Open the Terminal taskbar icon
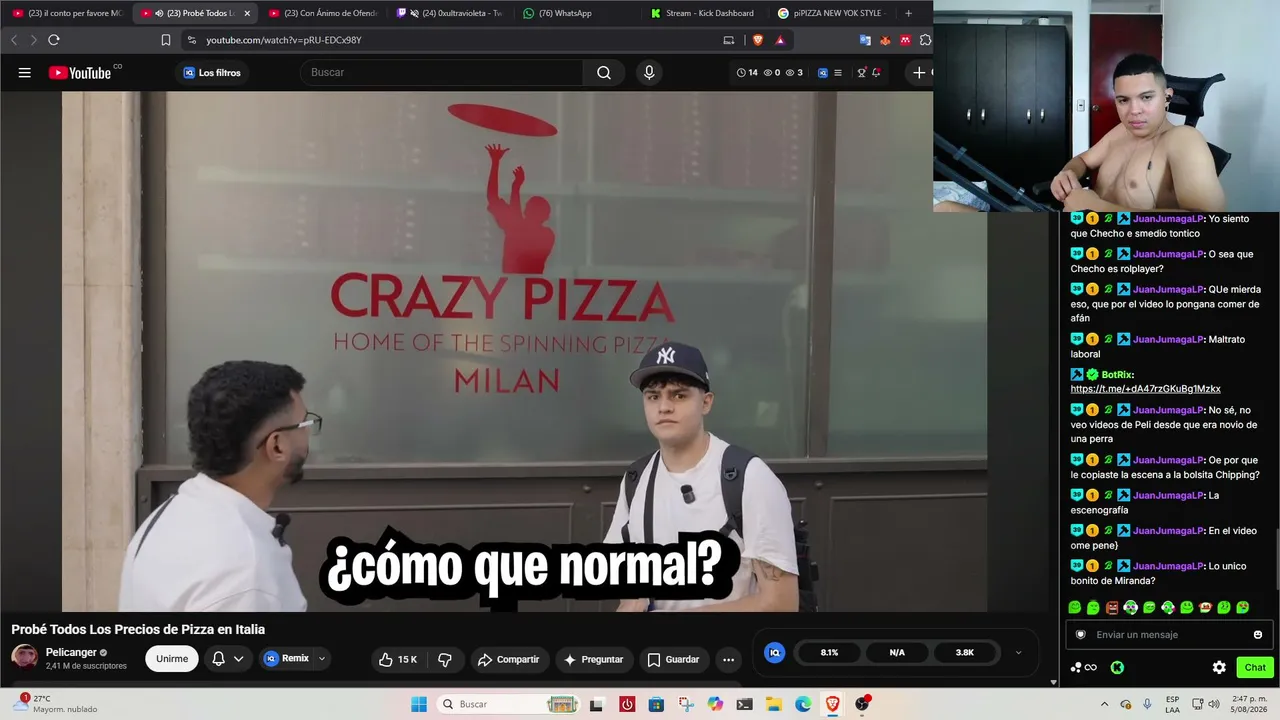1280x720 pixels. (x=744, y=704)
